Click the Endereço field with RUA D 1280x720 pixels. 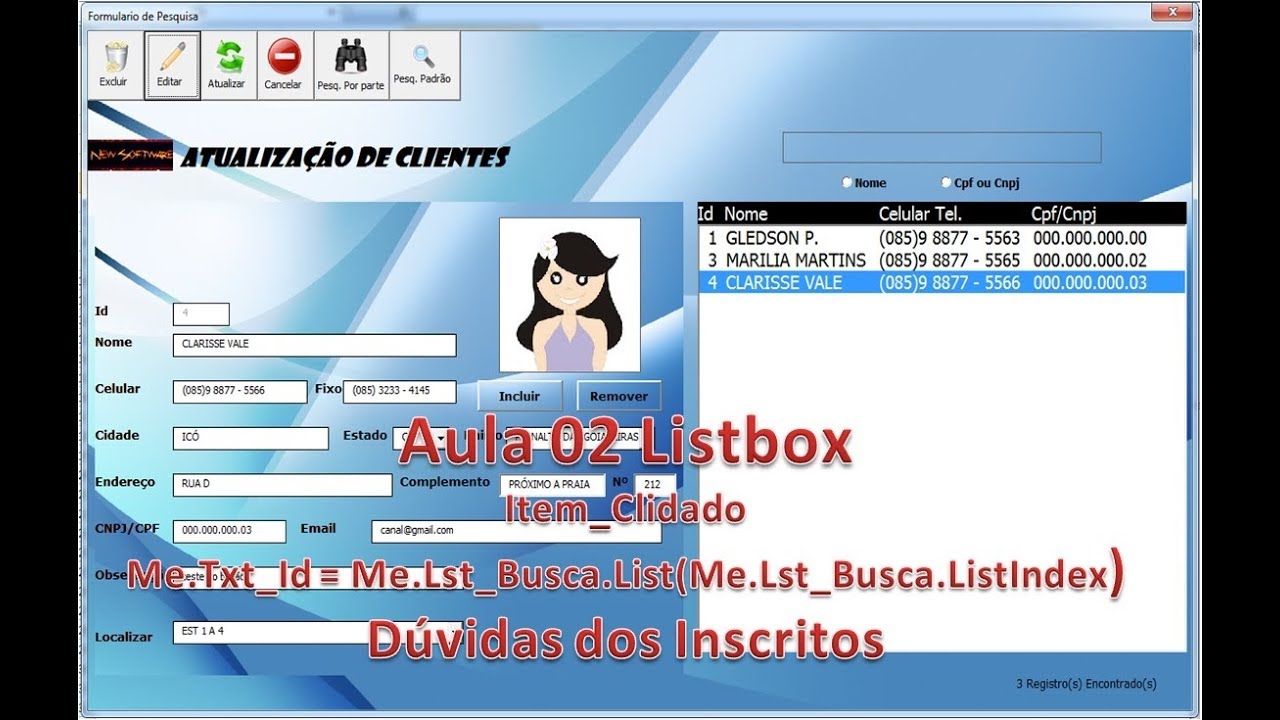tap(282, 485)
